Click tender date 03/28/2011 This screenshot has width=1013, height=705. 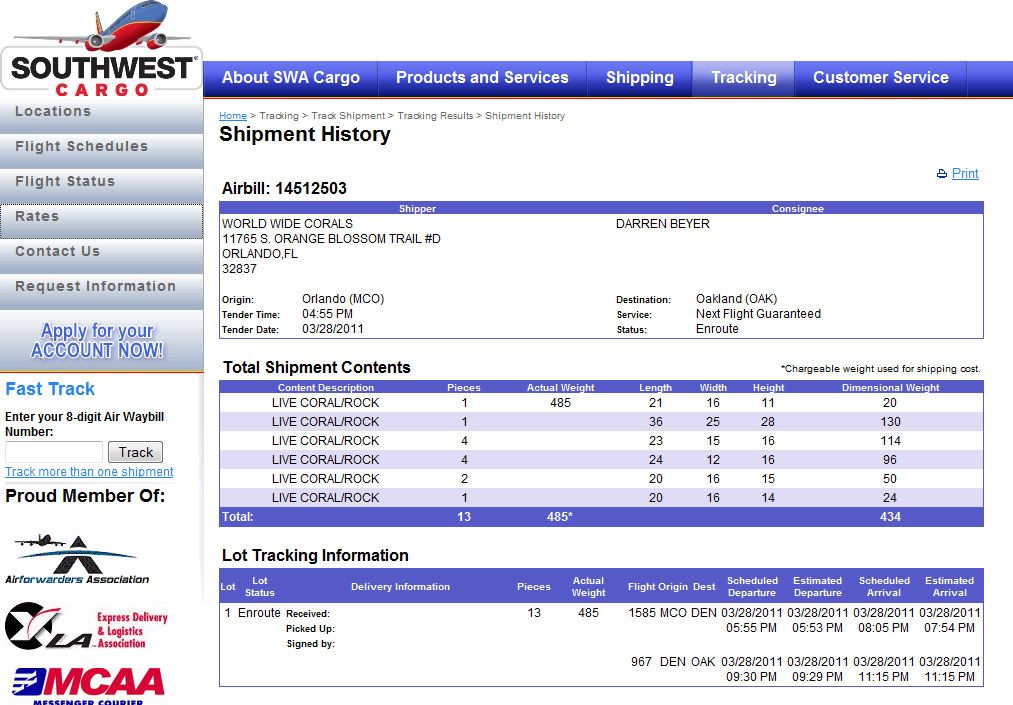click(x=333, y=329)
